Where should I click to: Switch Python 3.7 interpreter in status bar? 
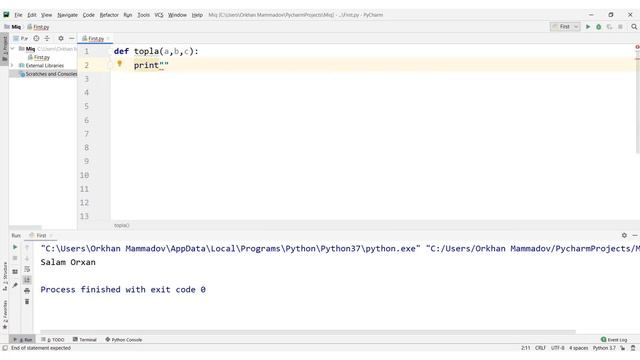[x=604, y=348]
